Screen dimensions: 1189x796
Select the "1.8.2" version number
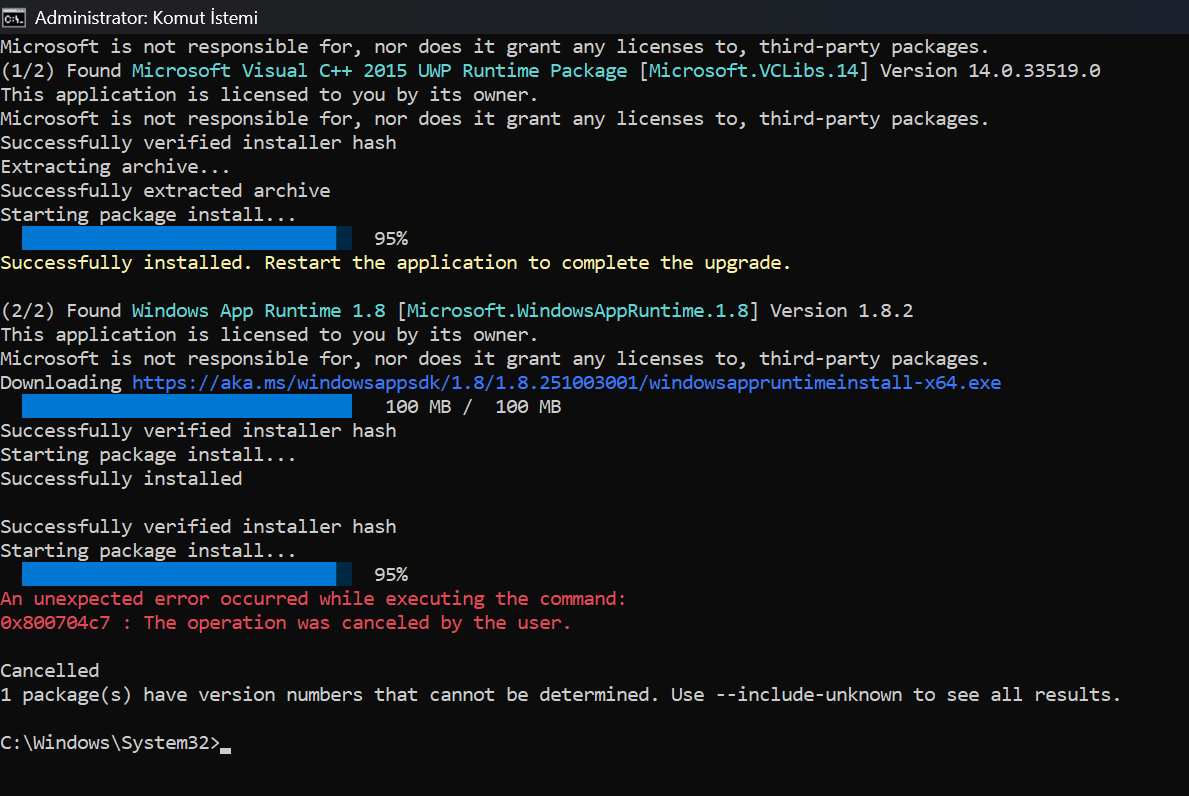[x=885, y=311]
